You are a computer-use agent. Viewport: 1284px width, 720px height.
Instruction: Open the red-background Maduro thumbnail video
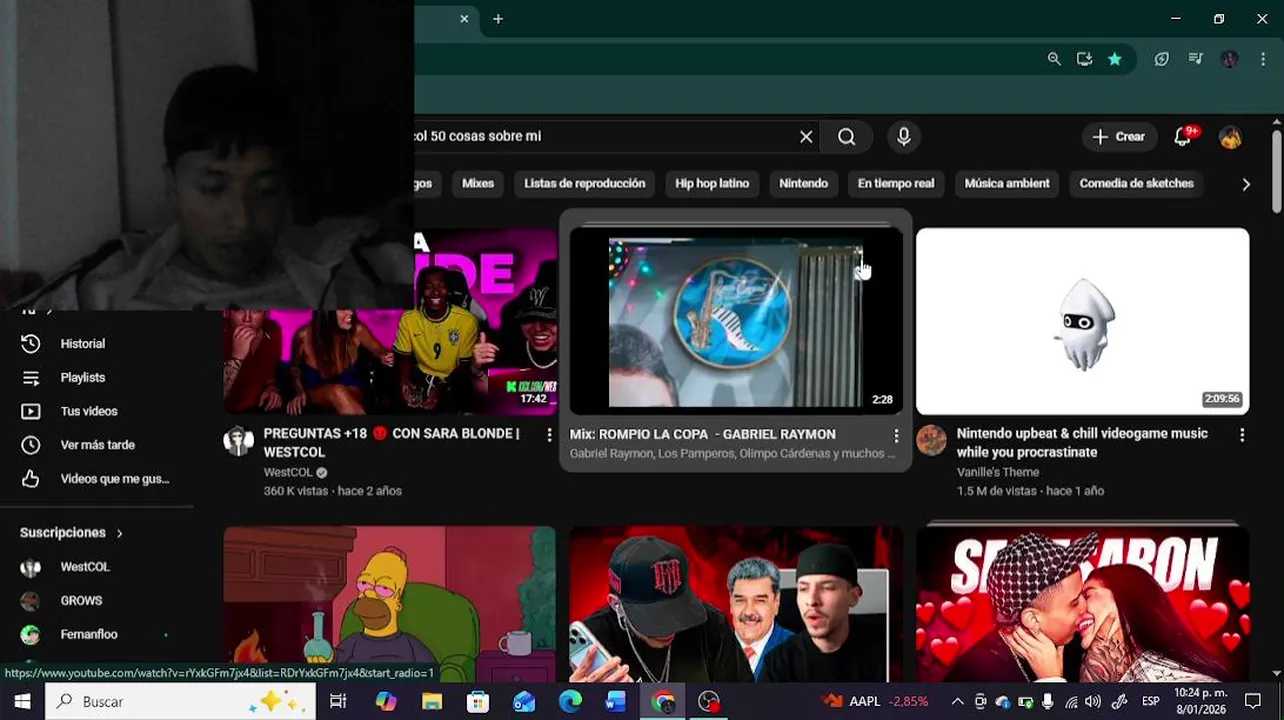[735, 603]
